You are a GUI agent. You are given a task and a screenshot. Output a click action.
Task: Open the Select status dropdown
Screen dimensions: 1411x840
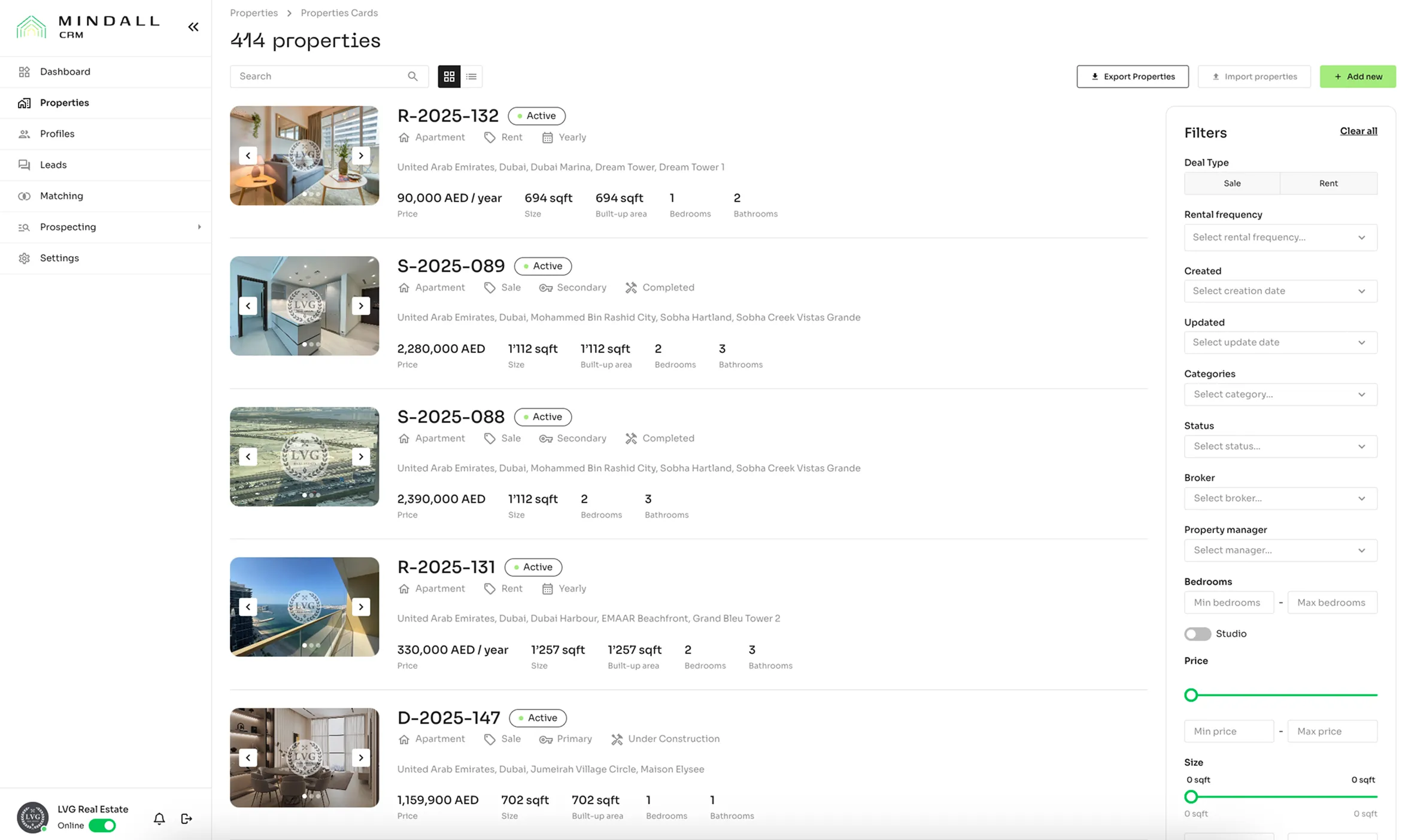tap(1280, 446)
